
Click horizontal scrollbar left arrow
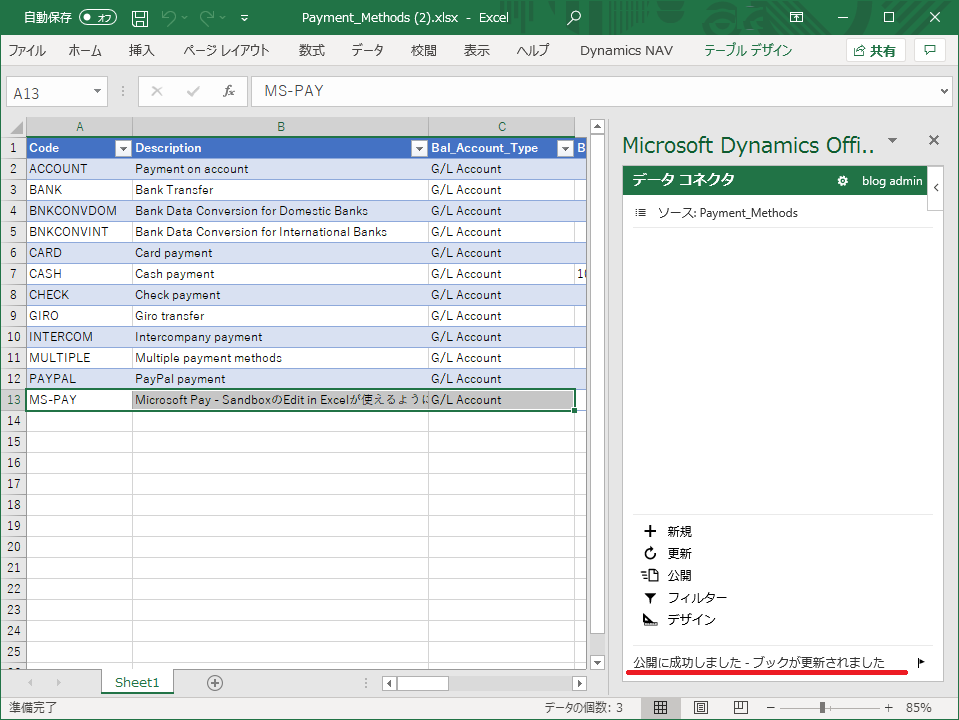point(389,683)
